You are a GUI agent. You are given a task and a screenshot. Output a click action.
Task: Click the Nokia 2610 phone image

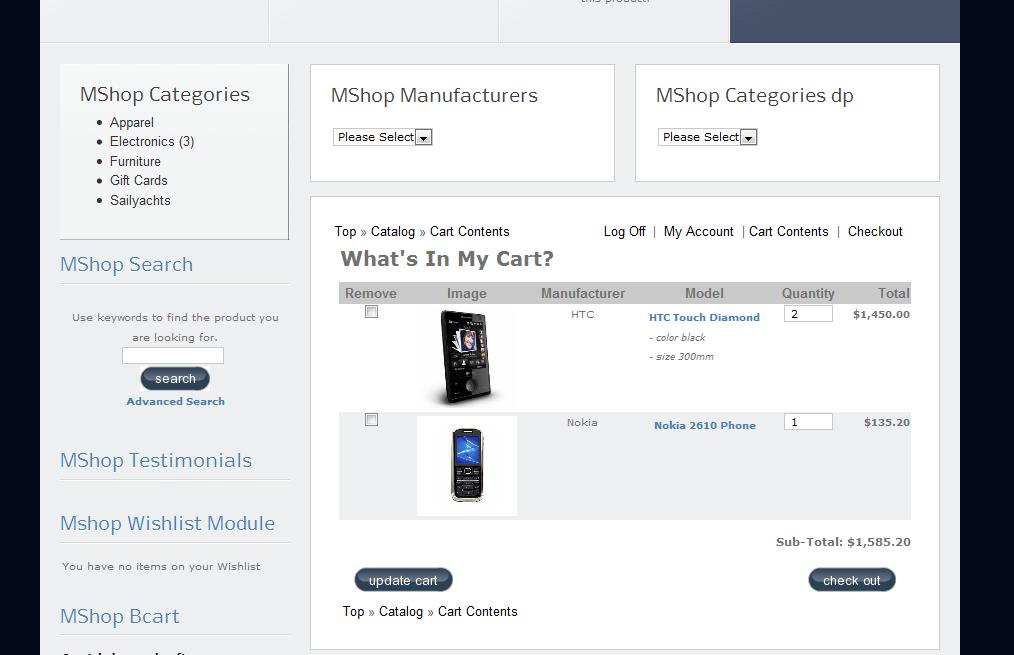(467, 466)
